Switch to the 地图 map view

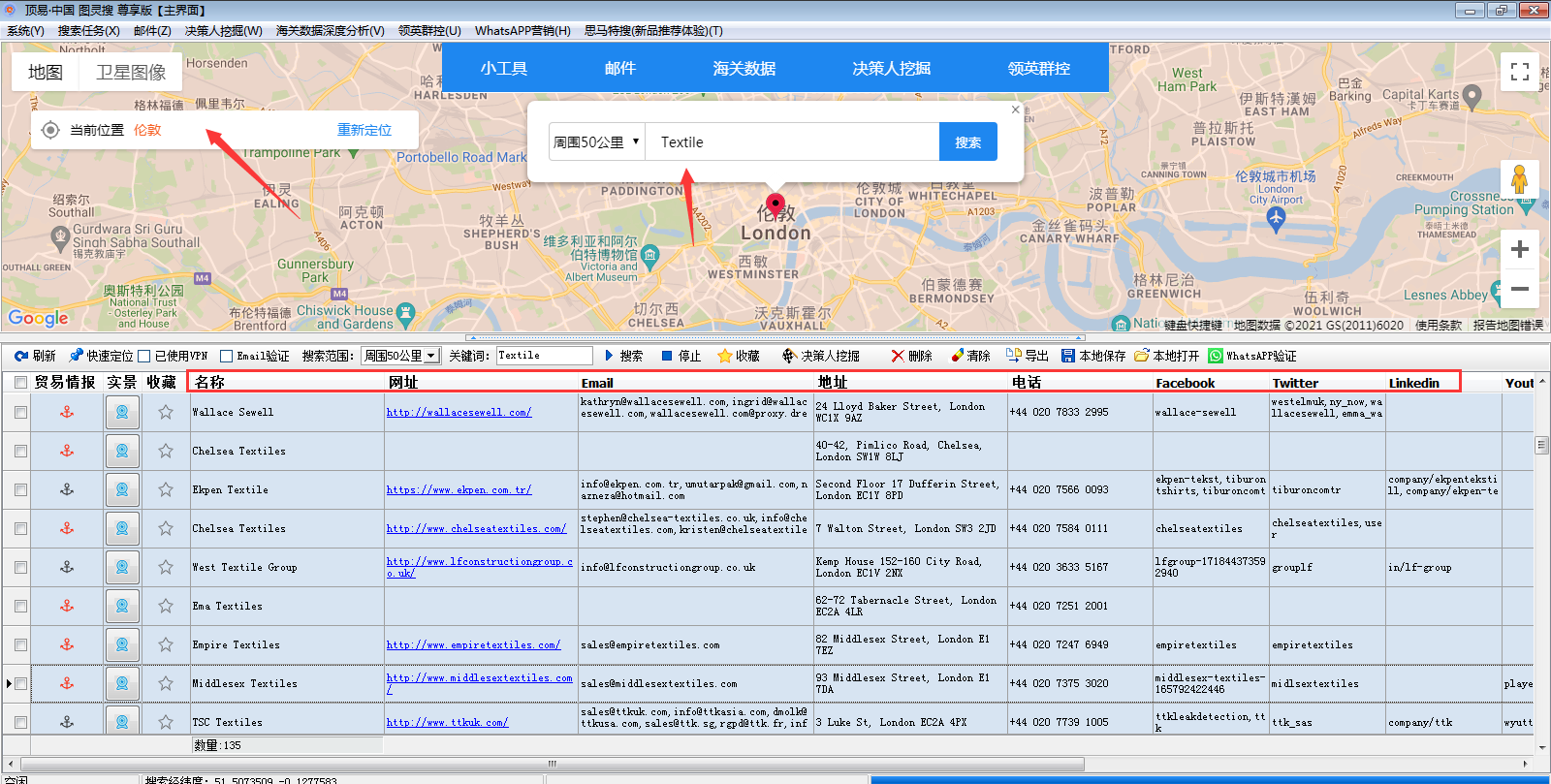pos(46,72)
